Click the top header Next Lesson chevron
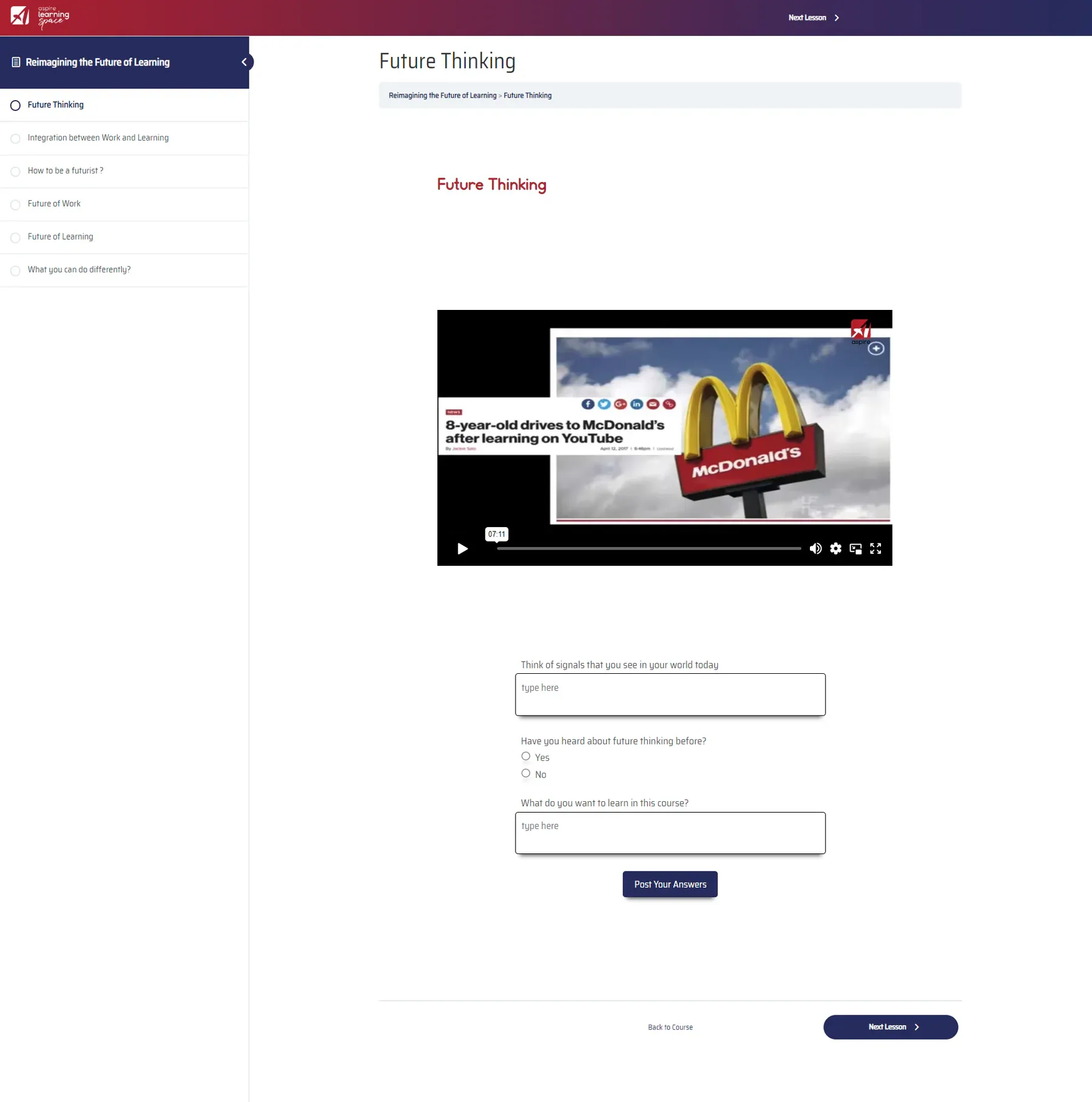 pyautogui.click(x=837, y=18)
